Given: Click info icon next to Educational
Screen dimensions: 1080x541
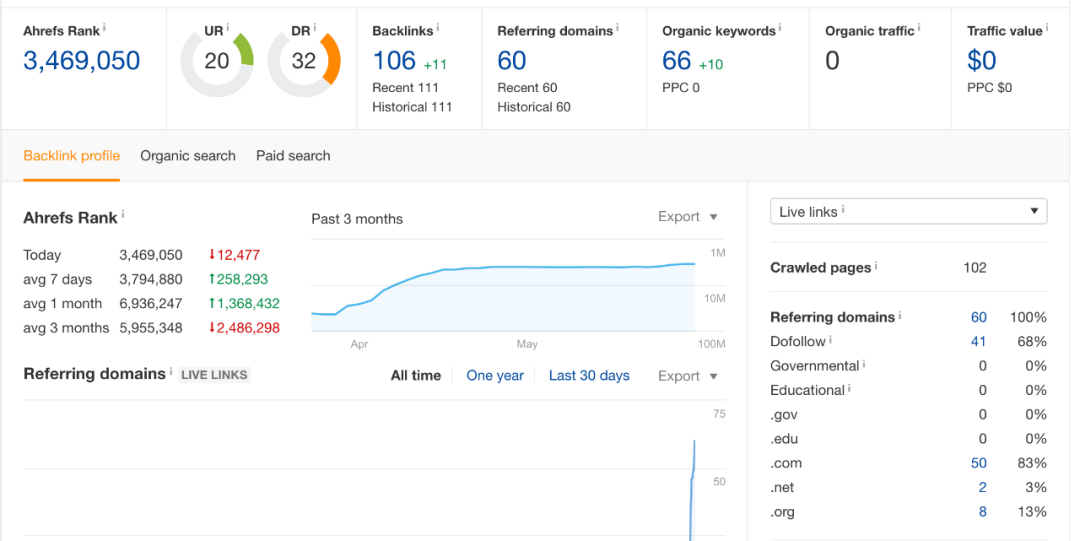Looking at the screenshot, I should coord(849,387).
